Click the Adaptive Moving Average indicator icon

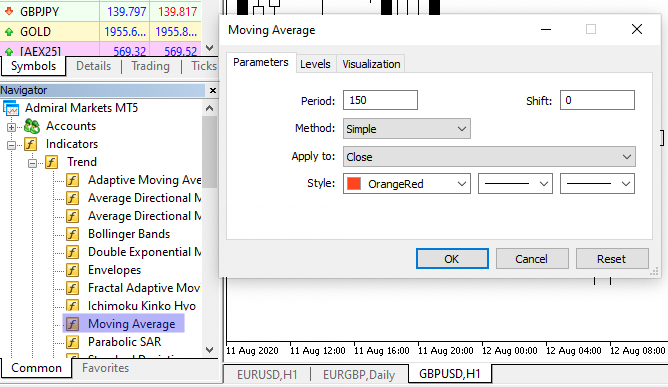click(72, 180)
